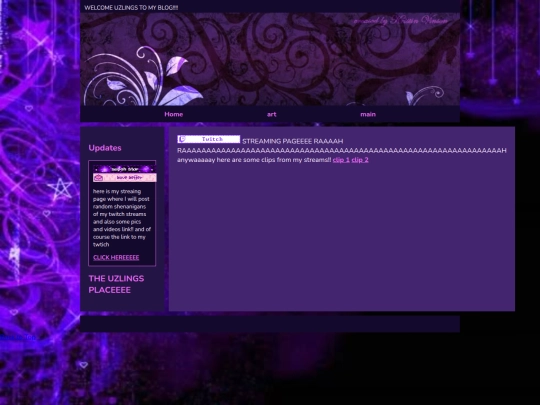
Task: Click the Twitch logo icon in the badge
Action: point(182,139)
